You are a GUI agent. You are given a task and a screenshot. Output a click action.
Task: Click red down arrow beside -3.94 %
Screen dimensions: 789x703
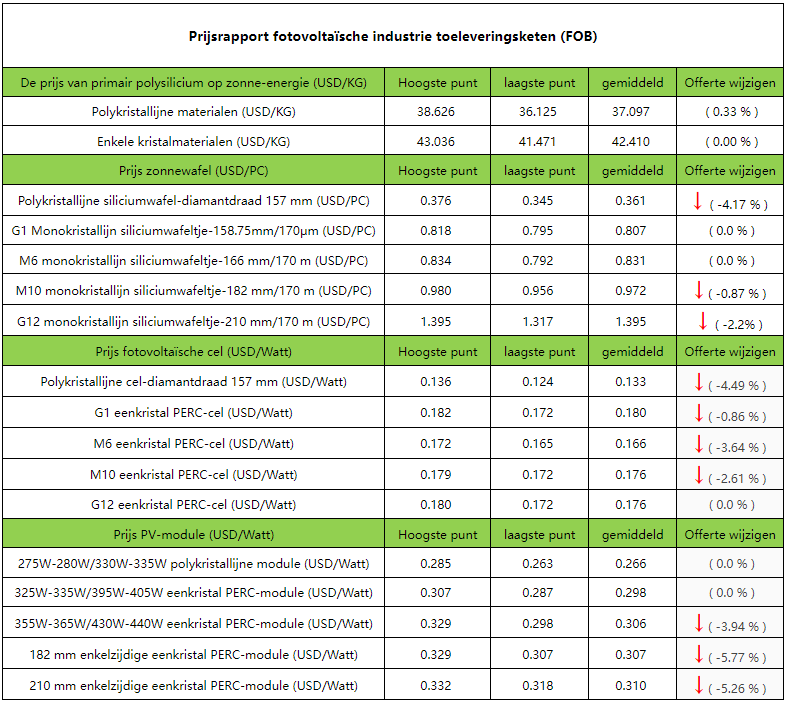point(698,623)
